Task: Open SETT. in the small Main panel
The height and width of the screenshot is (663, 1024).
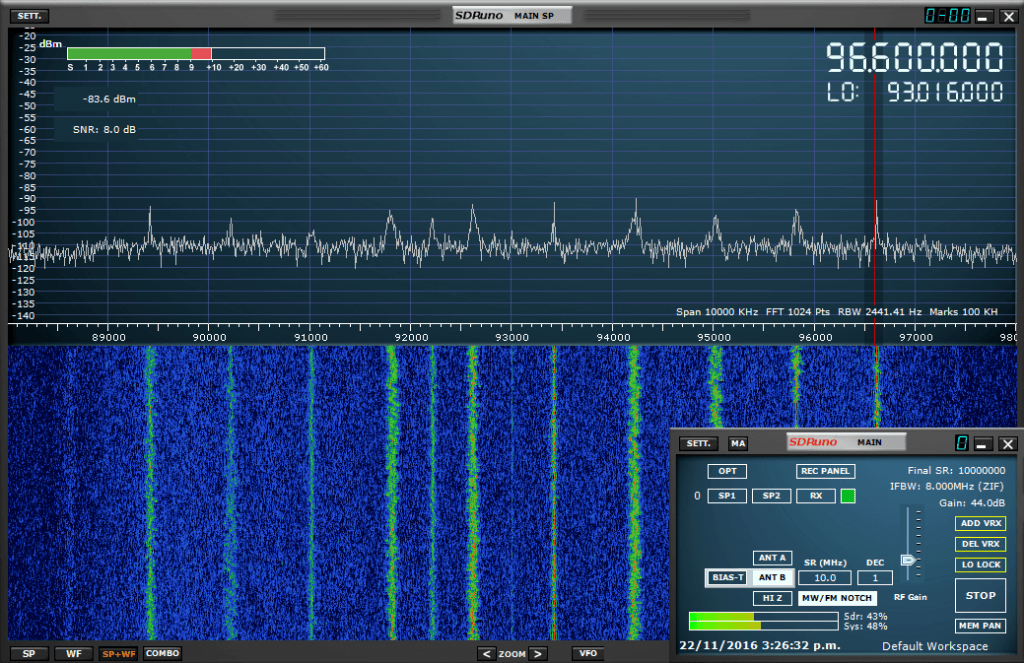Action: click(698, 444)
